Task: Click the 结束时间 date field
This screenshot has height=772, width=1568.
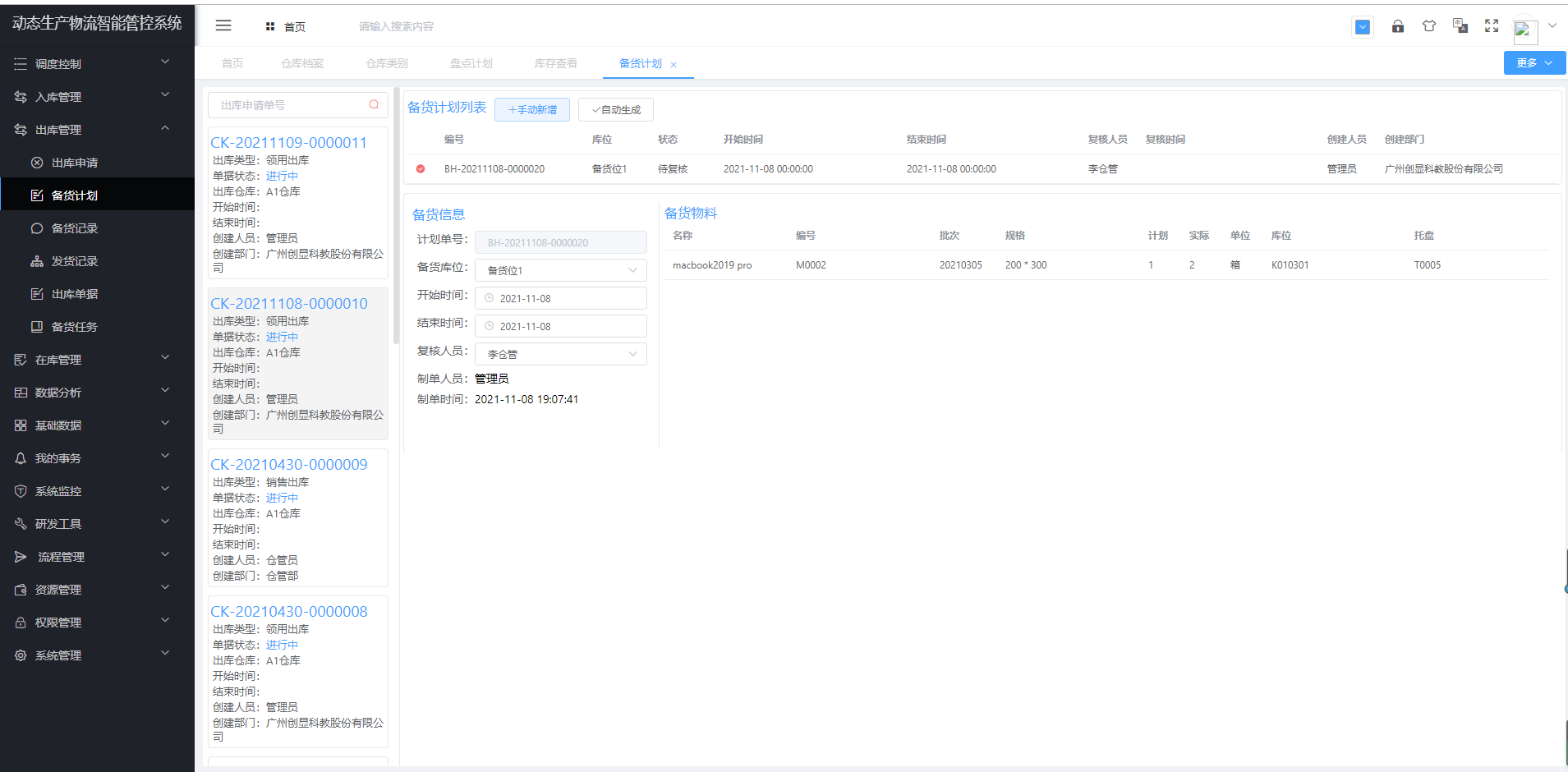Action: [561, 326]
